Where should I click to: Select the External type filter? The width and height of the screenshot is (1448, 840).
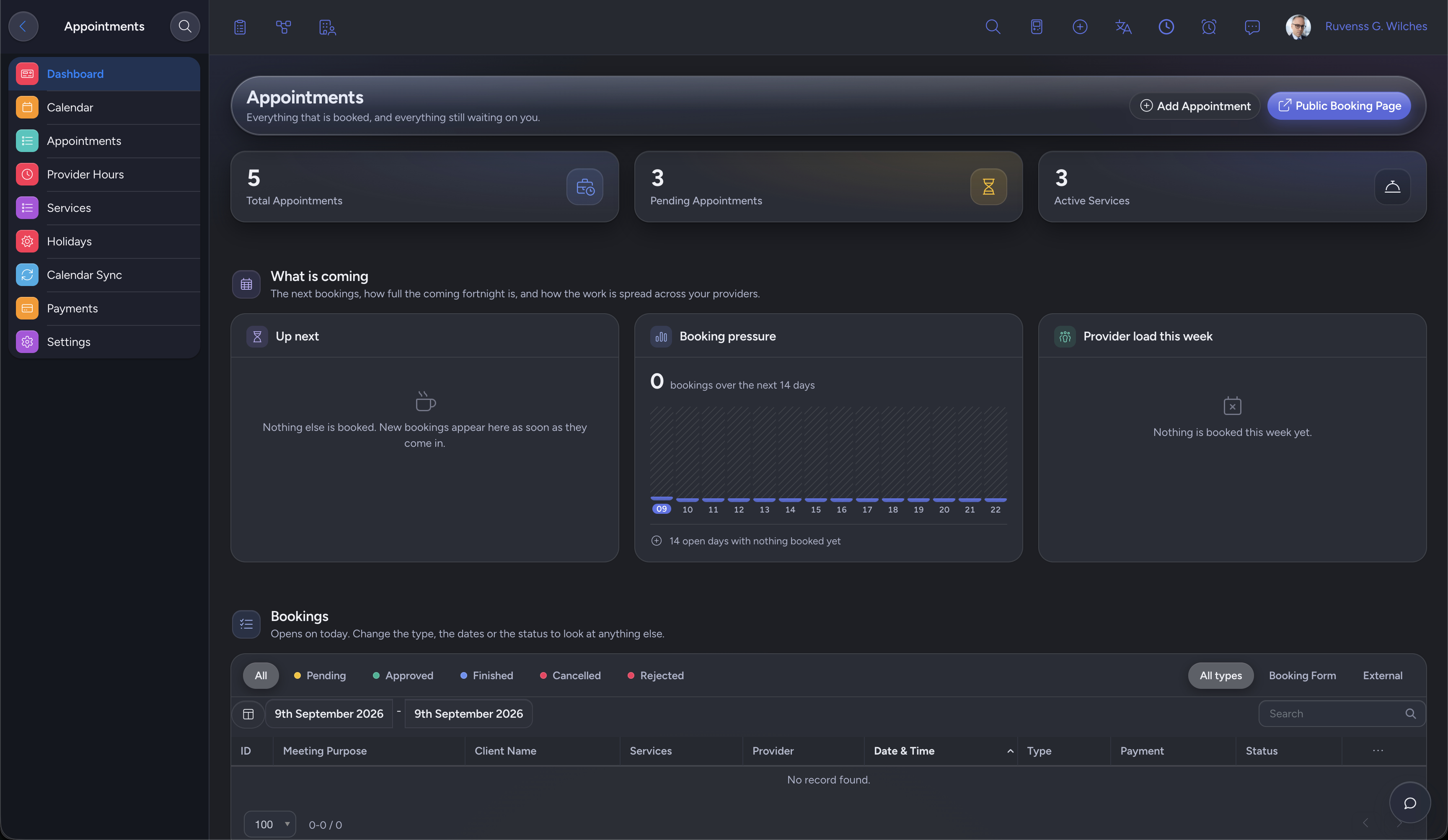pos(1383,675)
